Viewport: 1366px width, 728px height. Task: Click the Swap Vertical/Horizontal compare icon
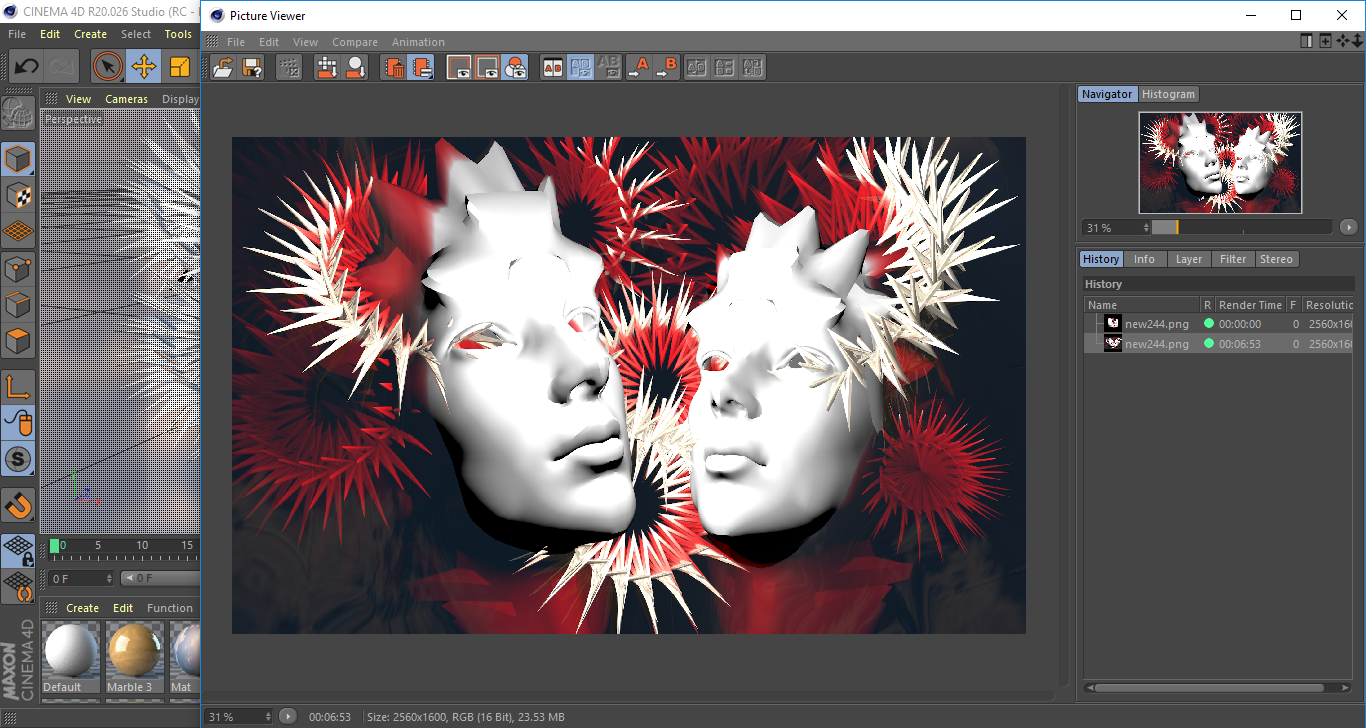725,67
